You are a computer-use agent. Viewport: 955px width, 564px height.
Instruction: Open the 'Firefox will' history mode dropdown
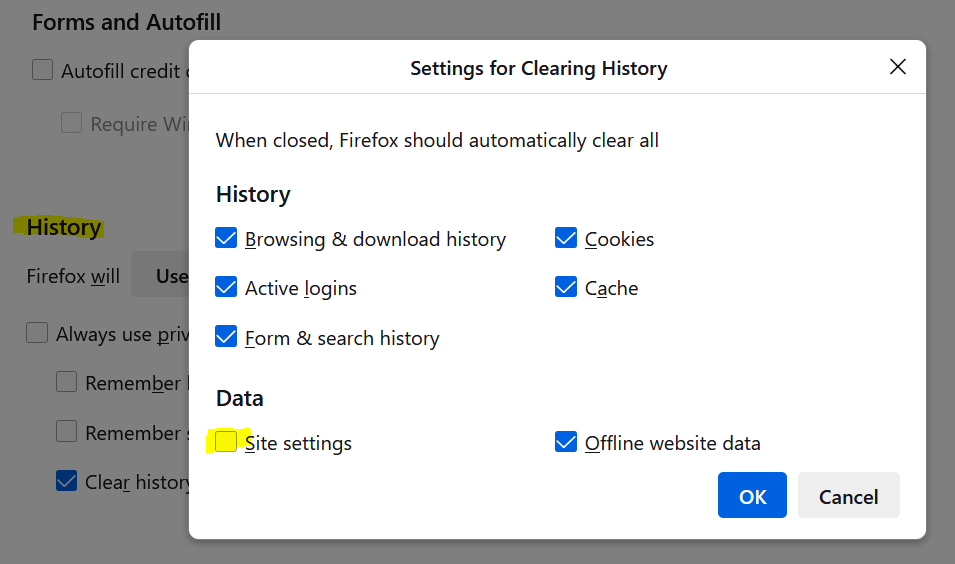pos(161,276)
